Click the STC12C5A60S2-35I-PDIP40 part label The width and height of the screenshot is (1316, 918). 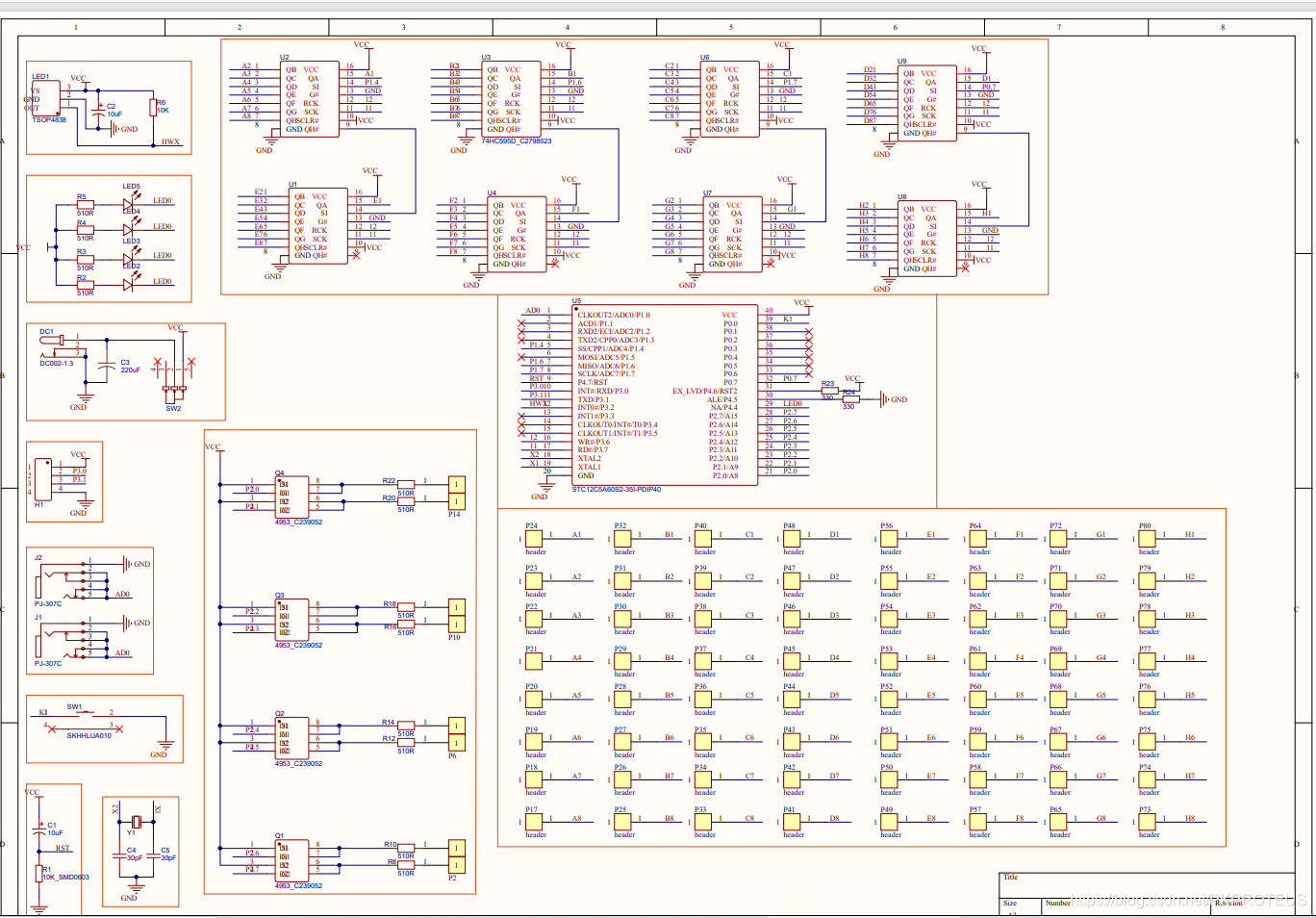click(616, 490)
